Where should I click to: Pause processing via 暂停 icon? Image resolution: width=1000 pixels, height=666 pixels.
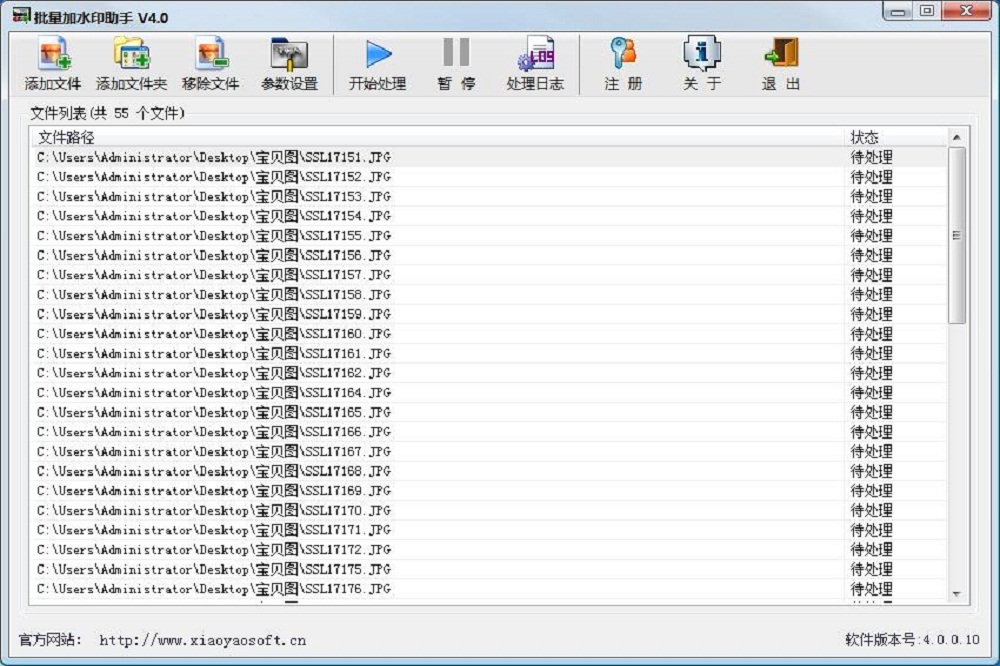456,54
